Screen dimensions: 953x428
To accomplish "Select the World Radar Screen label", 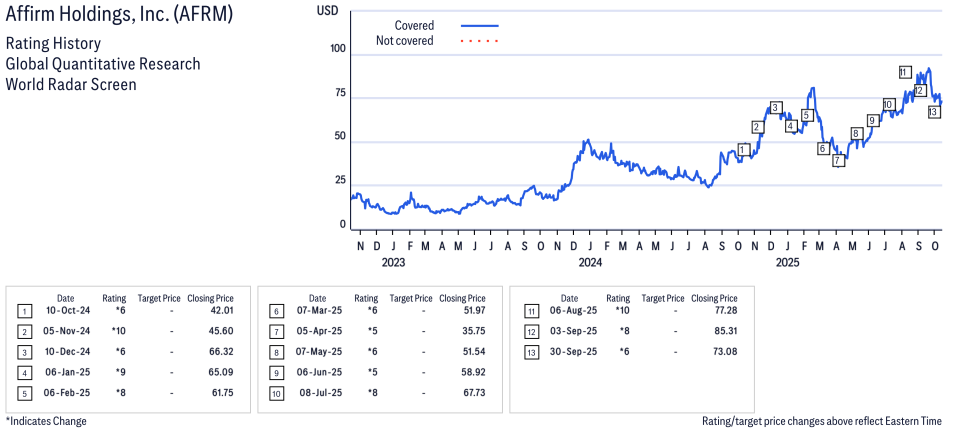I will click(x=71, y=84).
